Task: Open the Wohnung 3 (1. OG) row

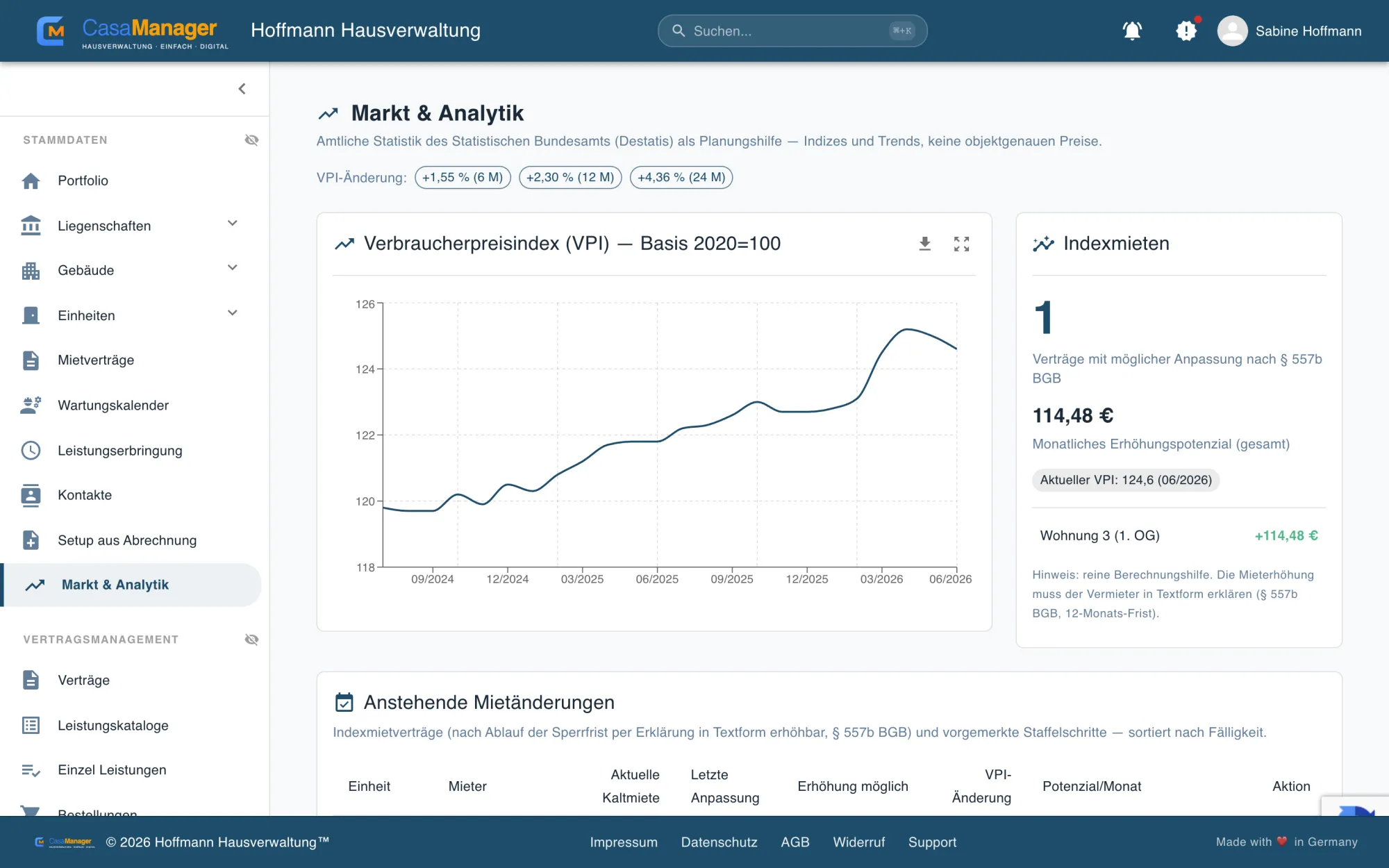Action: (1179, 536)
